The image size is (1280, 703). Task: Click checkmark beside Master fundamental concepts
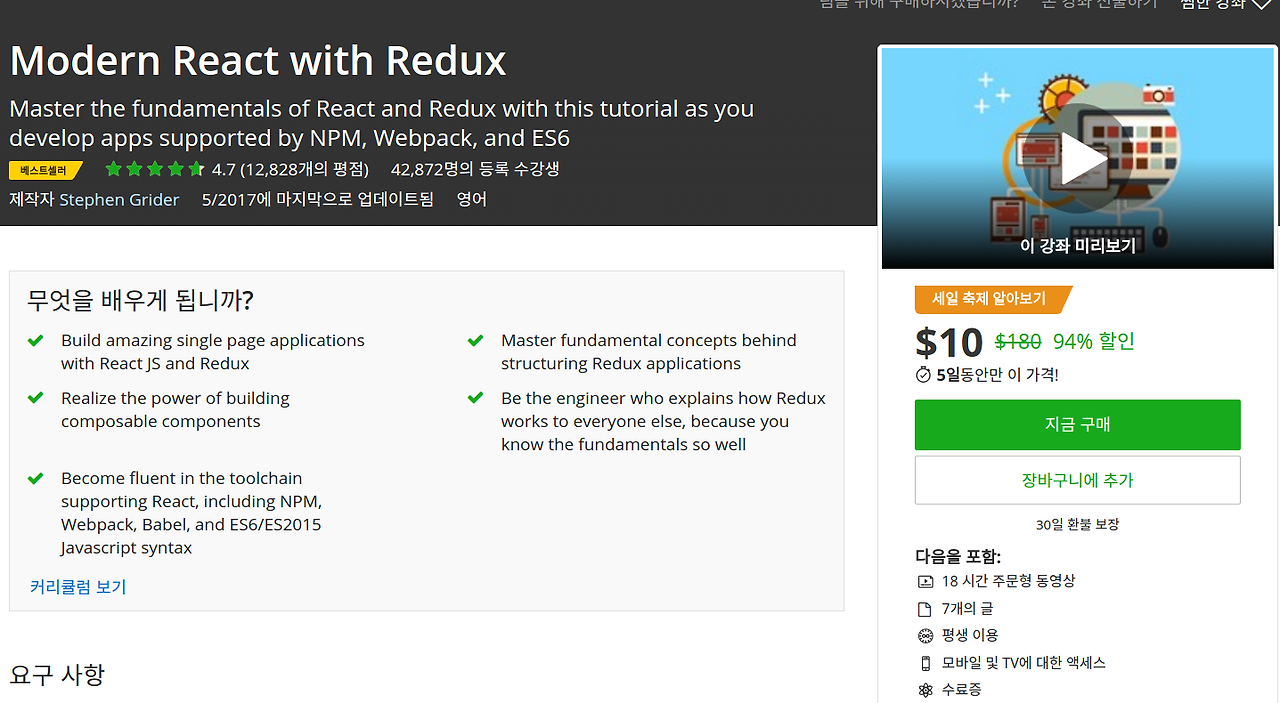[x=476, y=340]
